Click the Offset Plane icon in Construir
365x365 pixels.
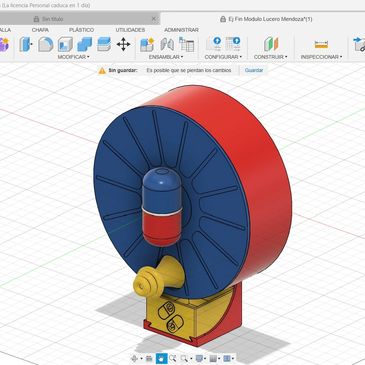271,44
